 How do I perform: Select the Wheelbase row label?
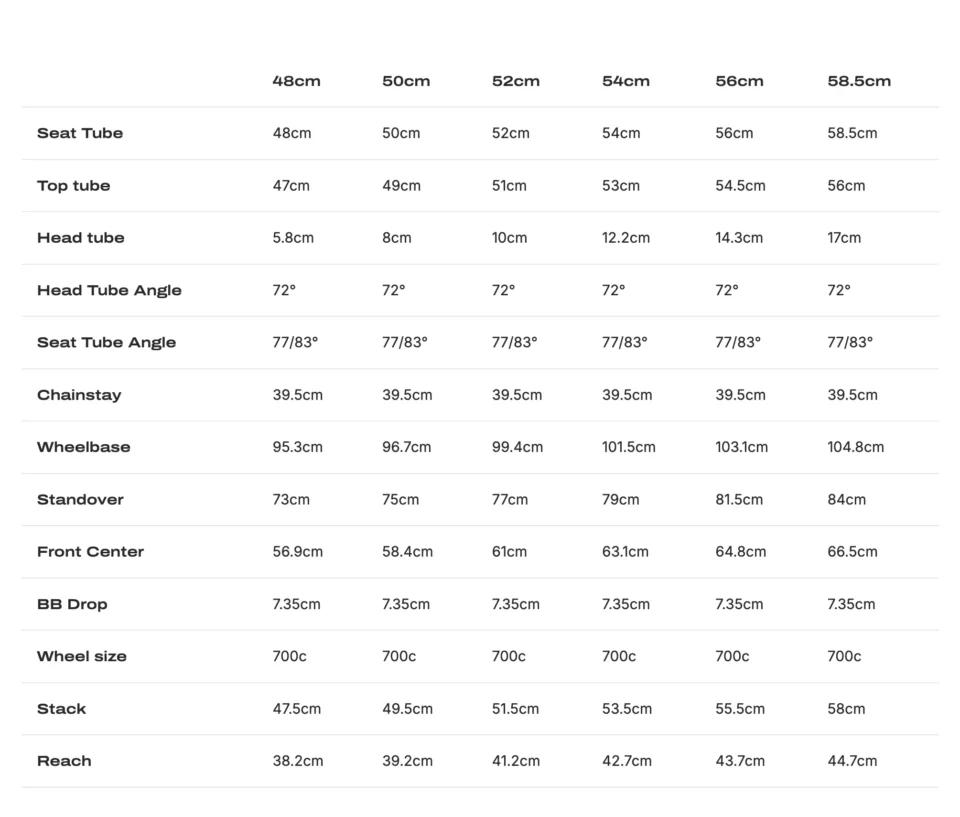coord(84,447)
